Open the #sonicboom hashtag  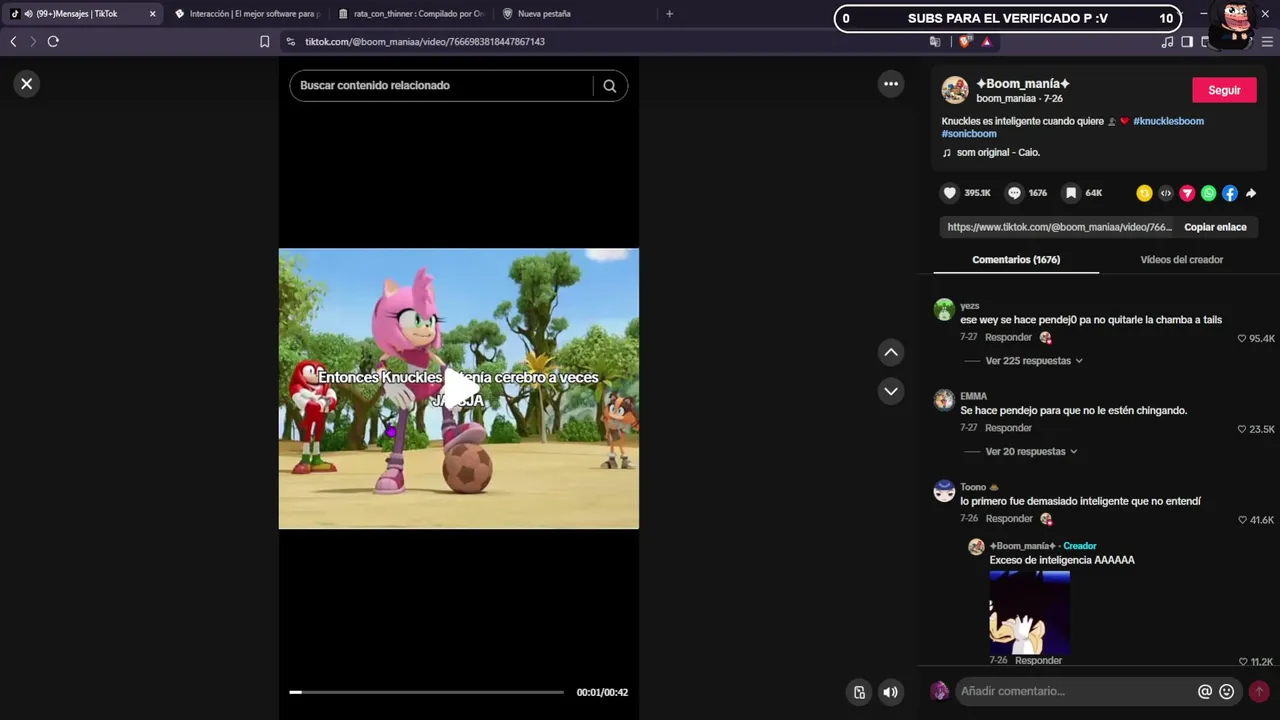click(969, 134)
